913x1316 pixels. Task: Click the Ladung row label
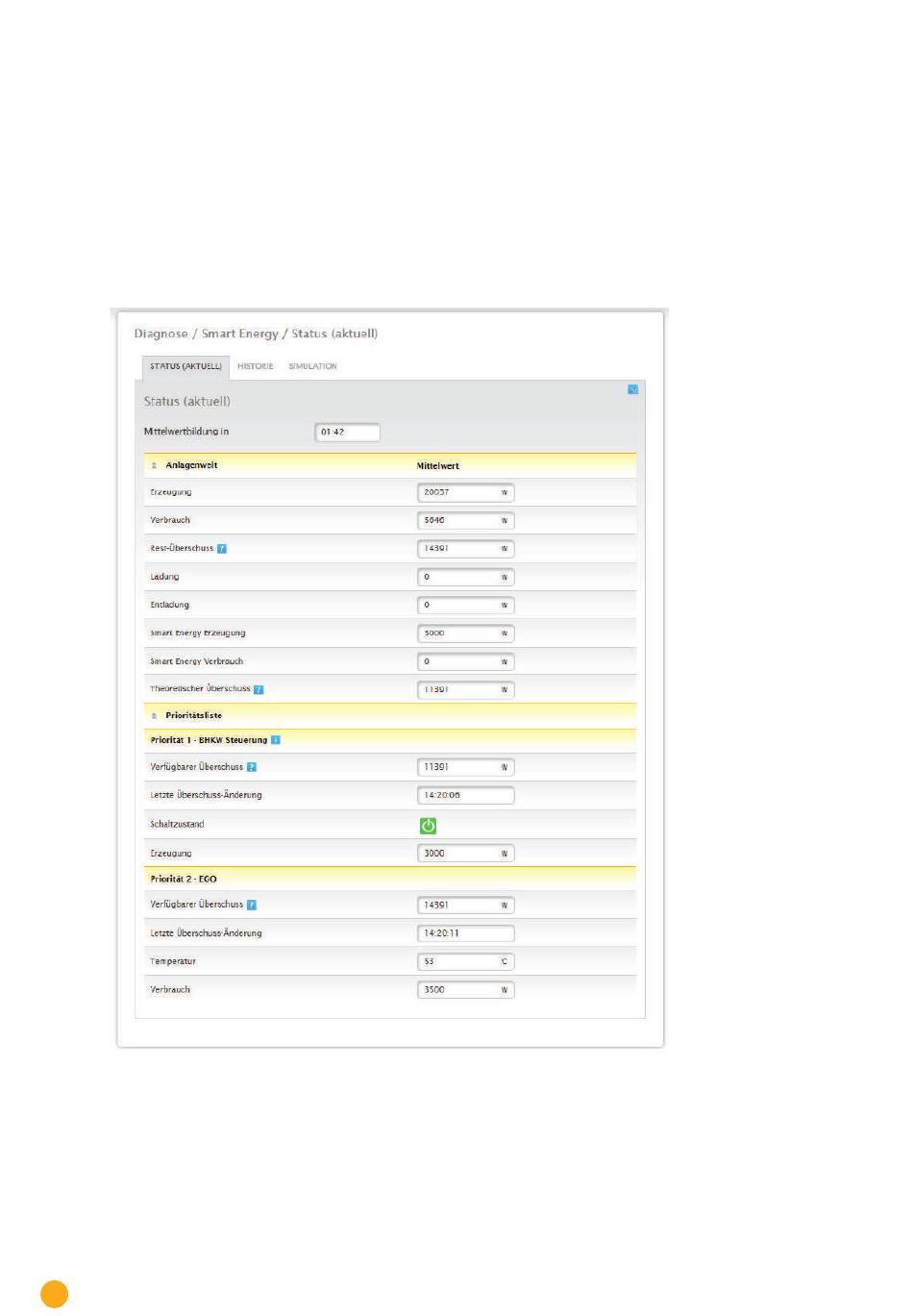tap(164, 577)
